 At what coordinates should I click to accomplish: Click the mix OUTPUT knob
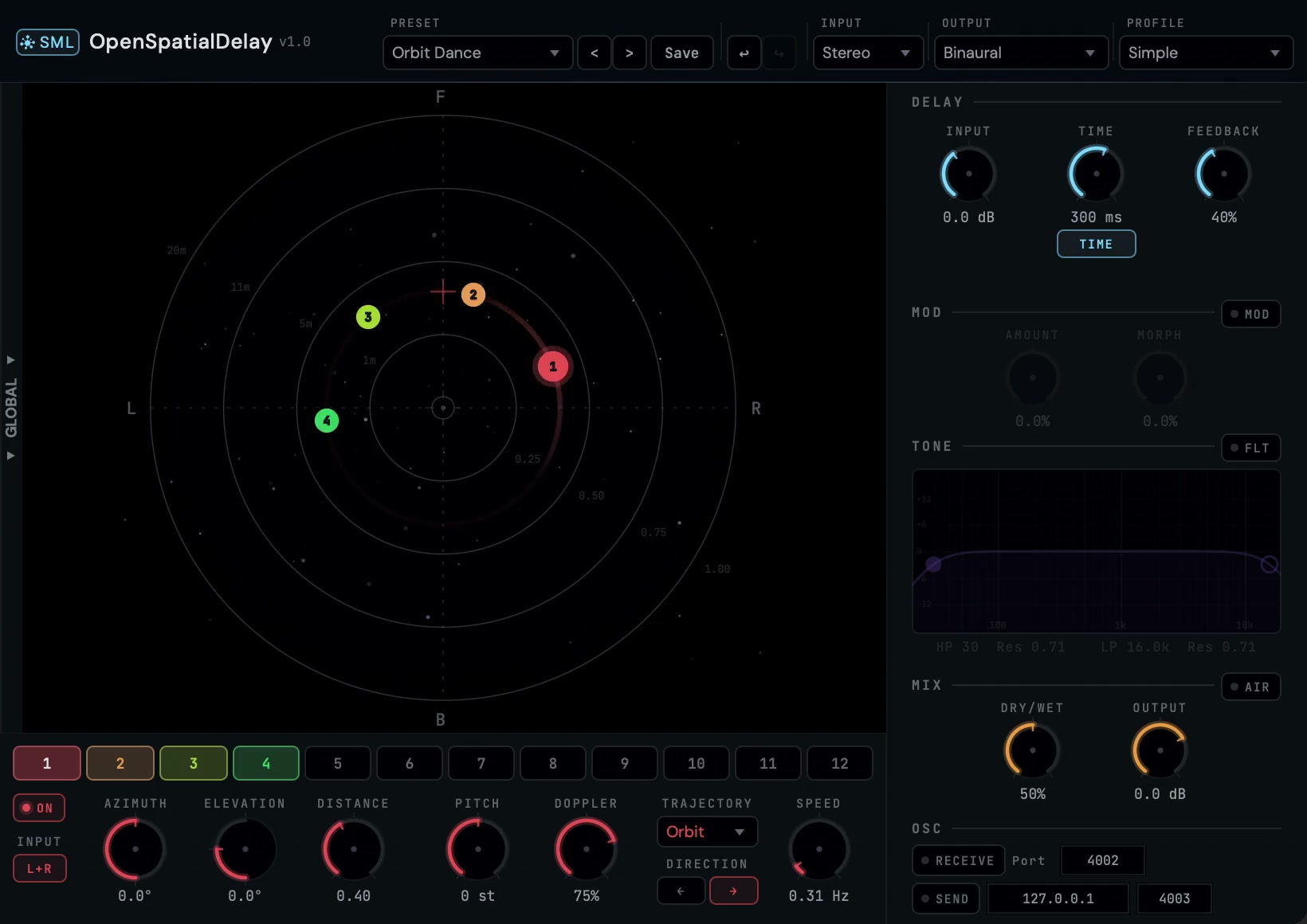(1160, 750)
